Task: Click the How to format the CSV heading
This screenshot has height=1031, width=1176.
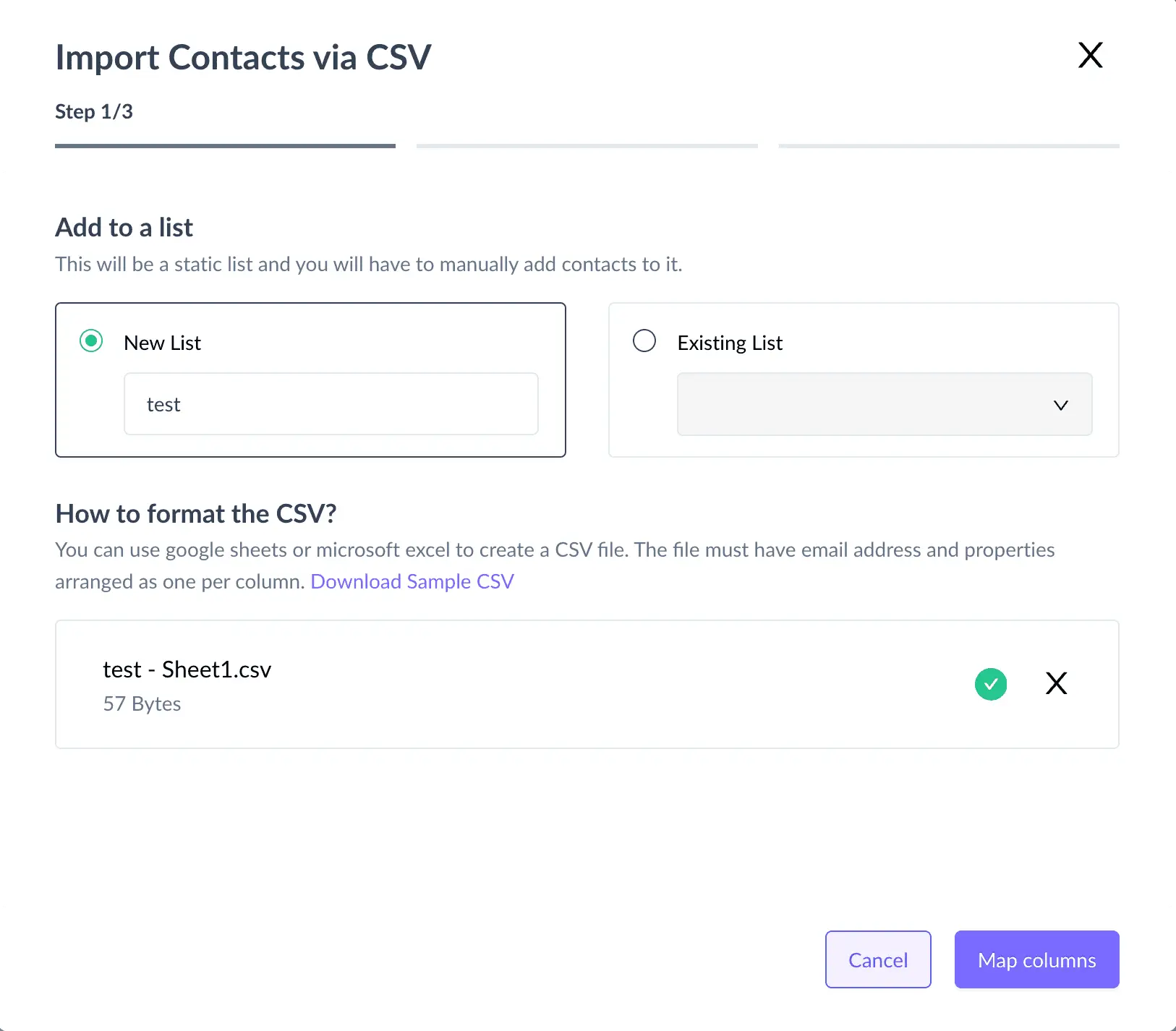Action: (x=195, y=513)
